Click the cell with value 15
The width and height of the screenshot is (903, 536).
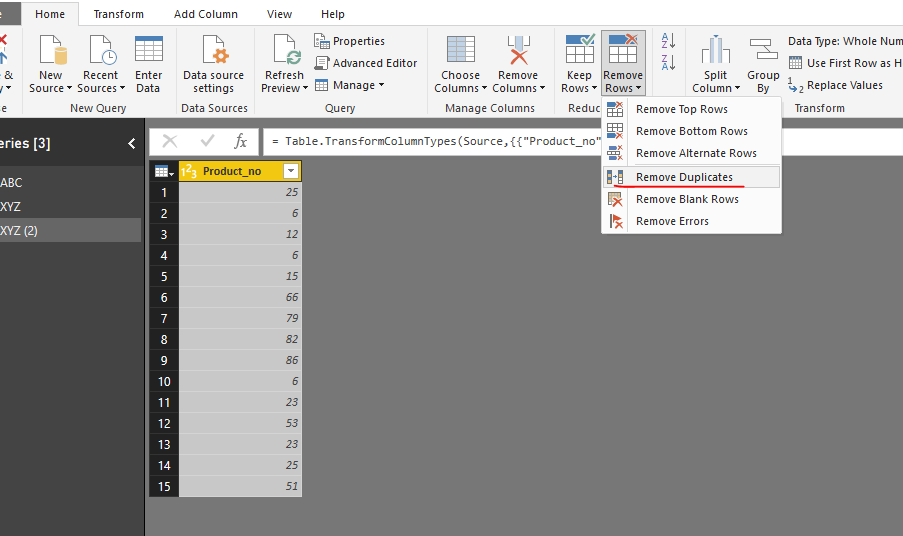pos(240,276)
